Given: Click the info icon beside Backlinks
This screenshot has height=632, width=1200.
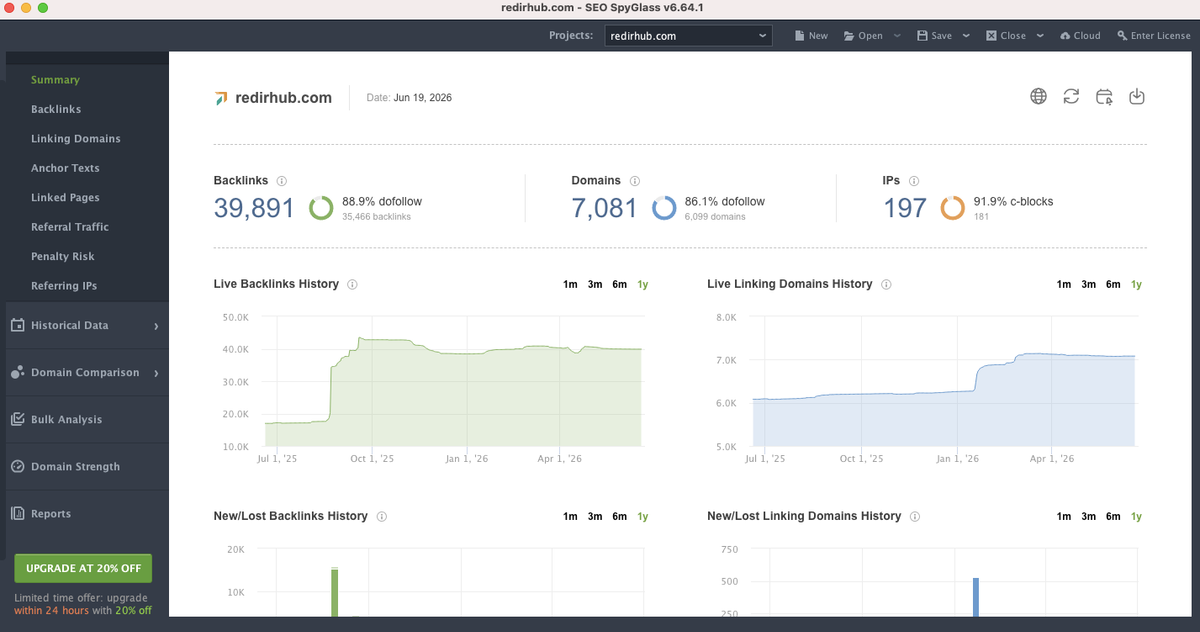Looking at the screenshot, I should point(282,181).
